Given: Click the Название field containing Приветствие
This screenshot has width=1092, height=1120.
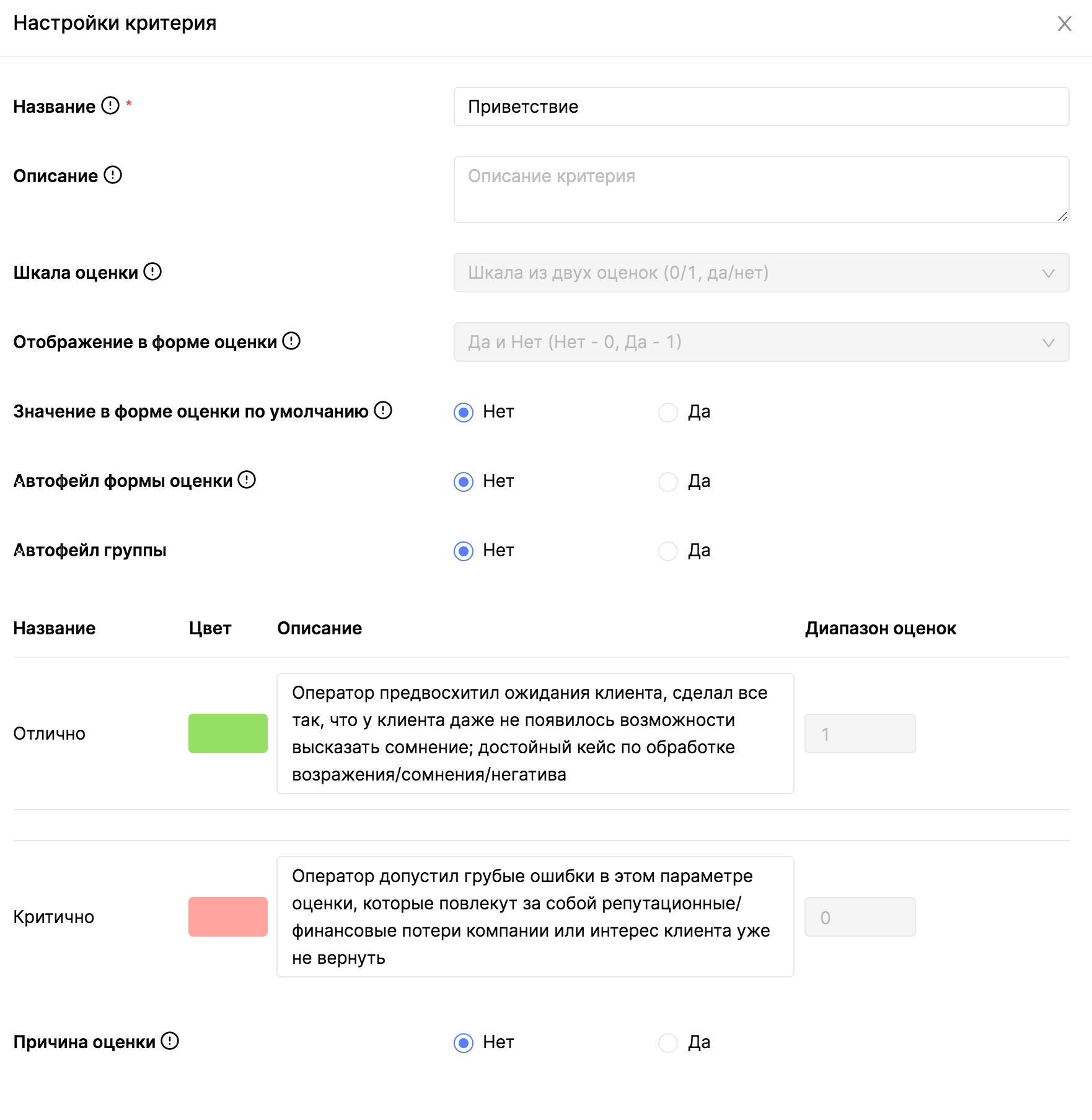Looking at the screenshot, I should point(761,107).
